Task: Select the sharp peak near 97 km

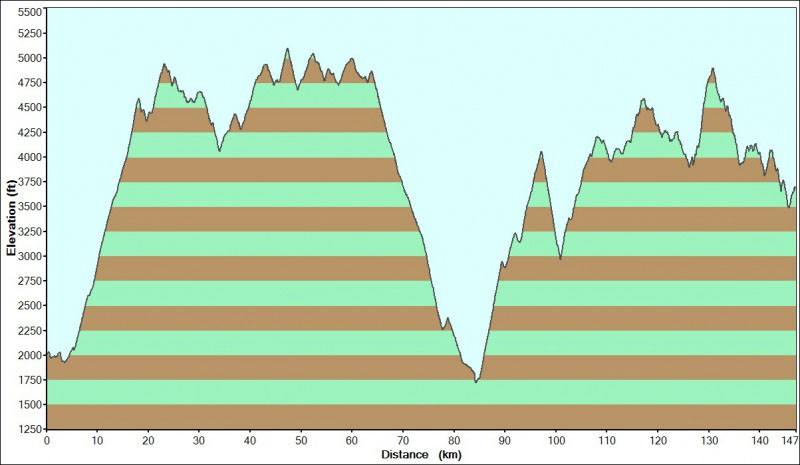Action: [x=541, y=153]
